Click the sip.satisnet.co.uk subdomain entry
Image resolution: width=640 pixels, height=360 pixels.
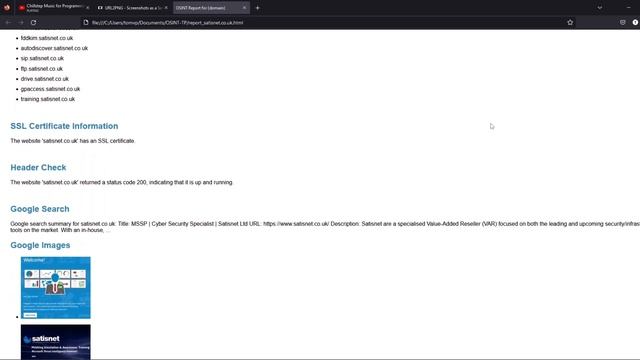42,58
